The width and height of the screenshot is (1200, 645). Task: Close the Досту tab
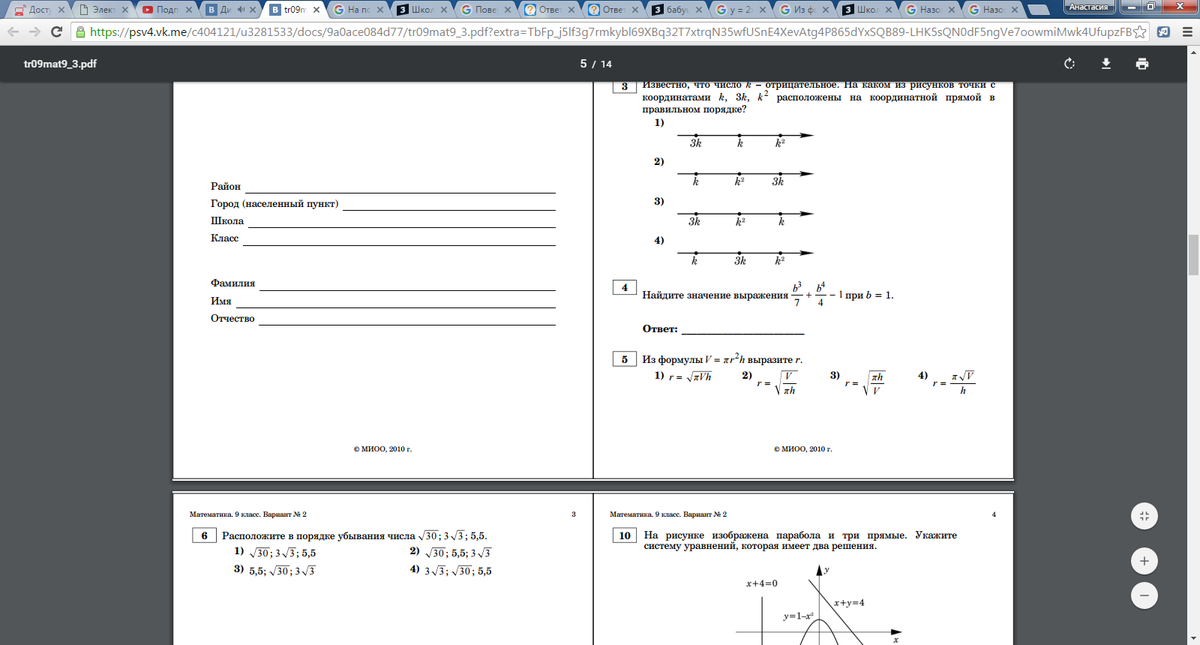[x=62, y=10]
